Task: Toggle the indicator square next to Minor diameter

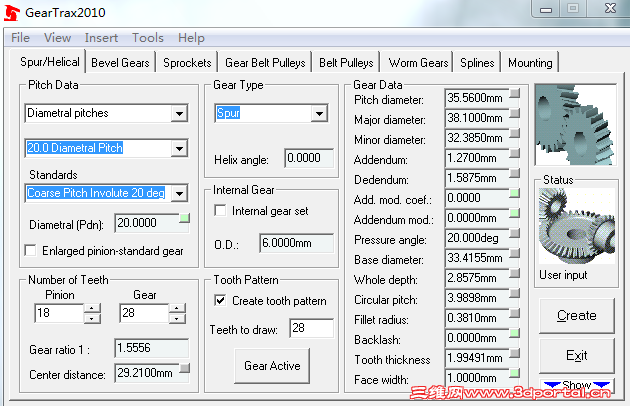Action: coord(515,133)
